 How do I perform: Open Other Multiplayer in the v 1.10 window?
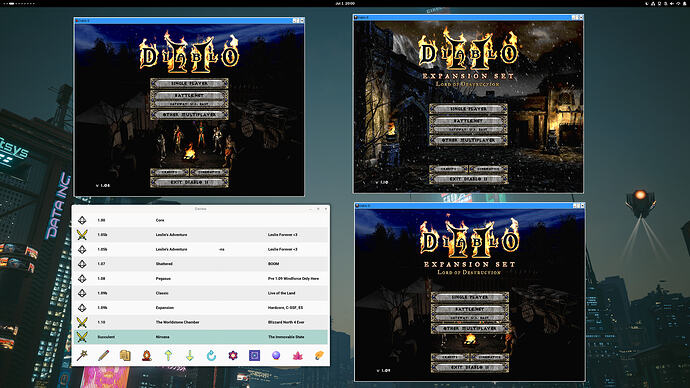point(468,140)
